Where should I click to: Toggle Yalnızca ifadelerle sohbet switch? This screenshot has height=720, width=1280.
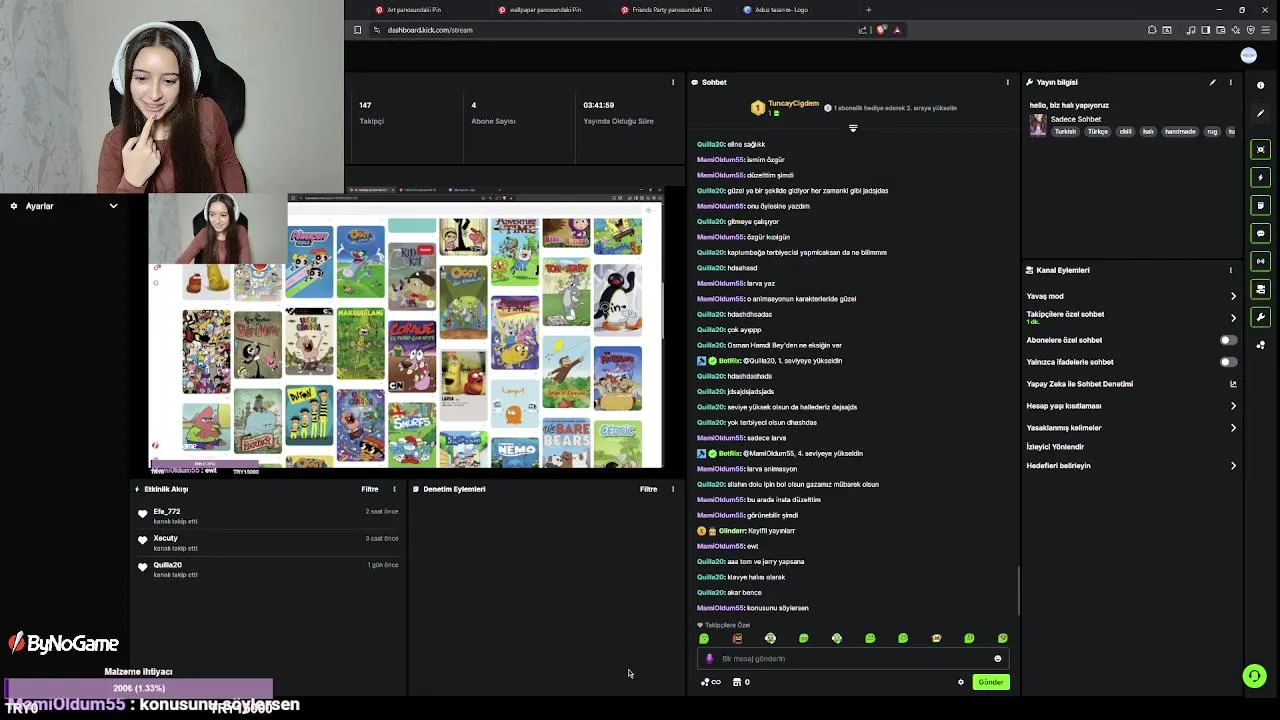1228,362
